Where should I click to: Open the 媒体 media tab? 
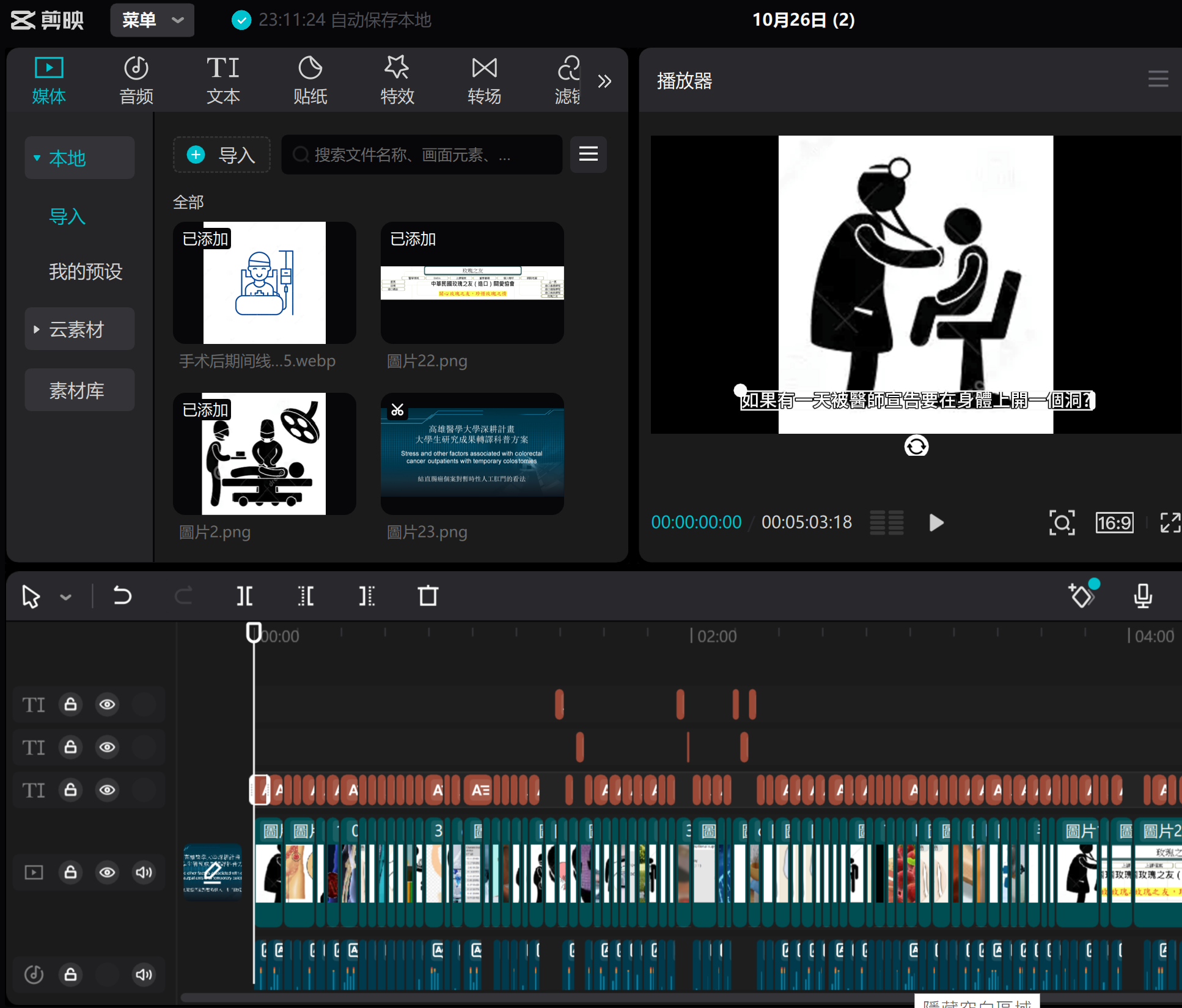click(x=49, y=81)
